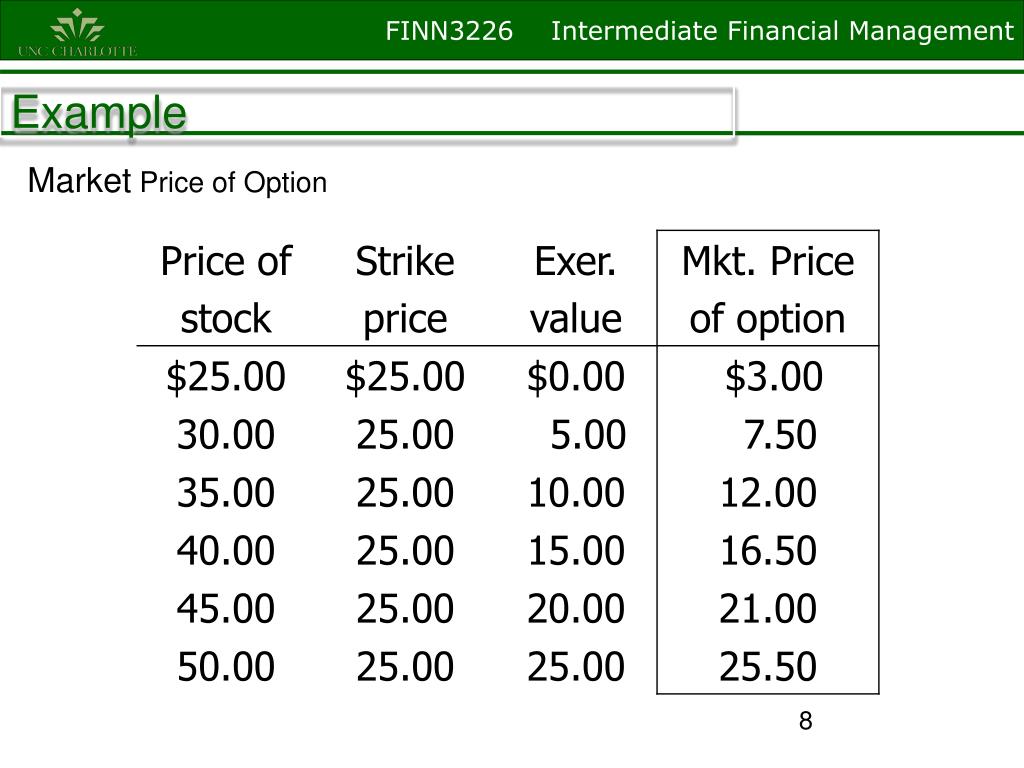Click the 50.00 stock price cell
This screenshot has width=1024, height=768.
click(x=226, y=667)
